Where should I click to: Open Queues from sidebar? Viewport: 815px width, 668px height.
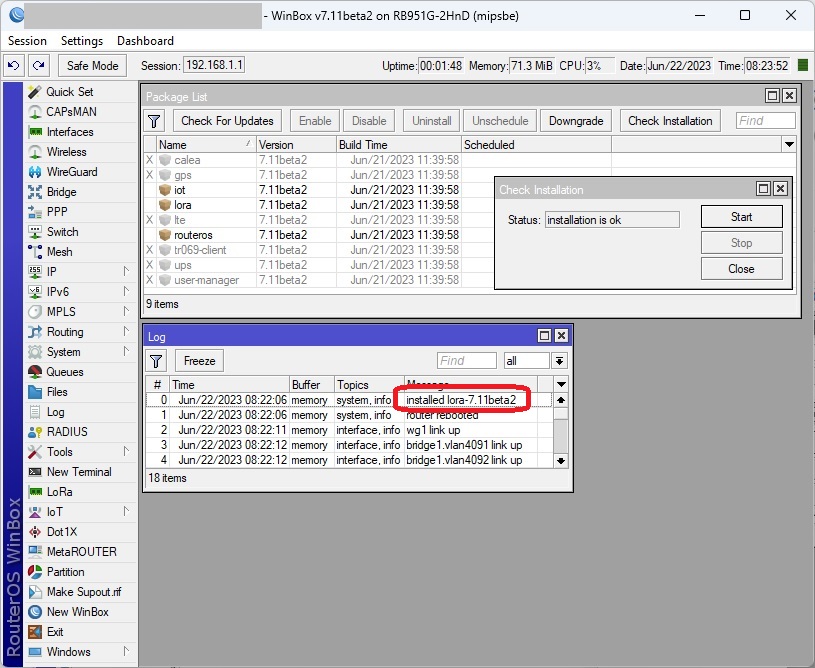tap(64, 372)
